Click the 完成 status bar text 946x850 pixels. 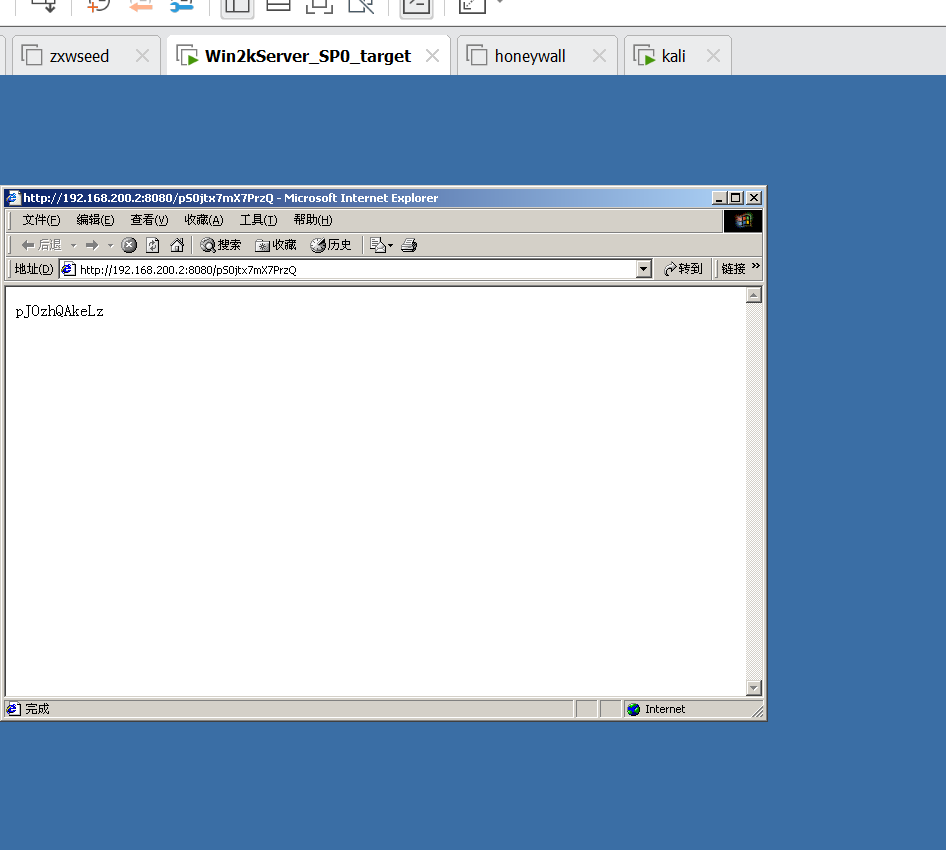(x=37, y=709)
